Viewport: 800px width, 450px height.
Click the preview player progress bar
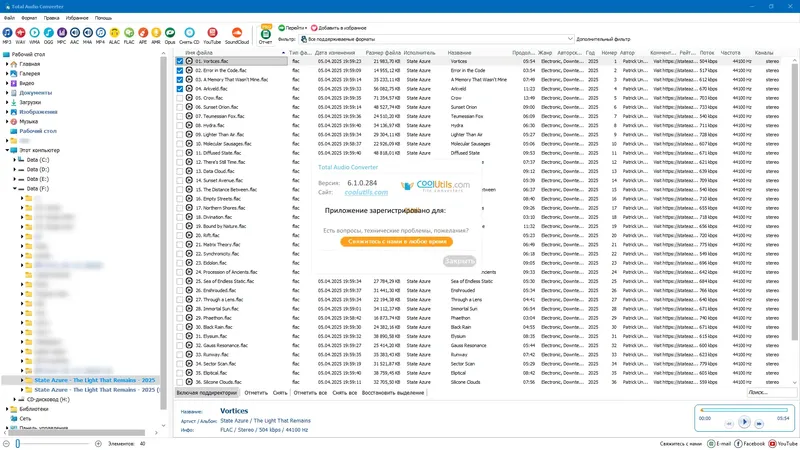[744, 410]
